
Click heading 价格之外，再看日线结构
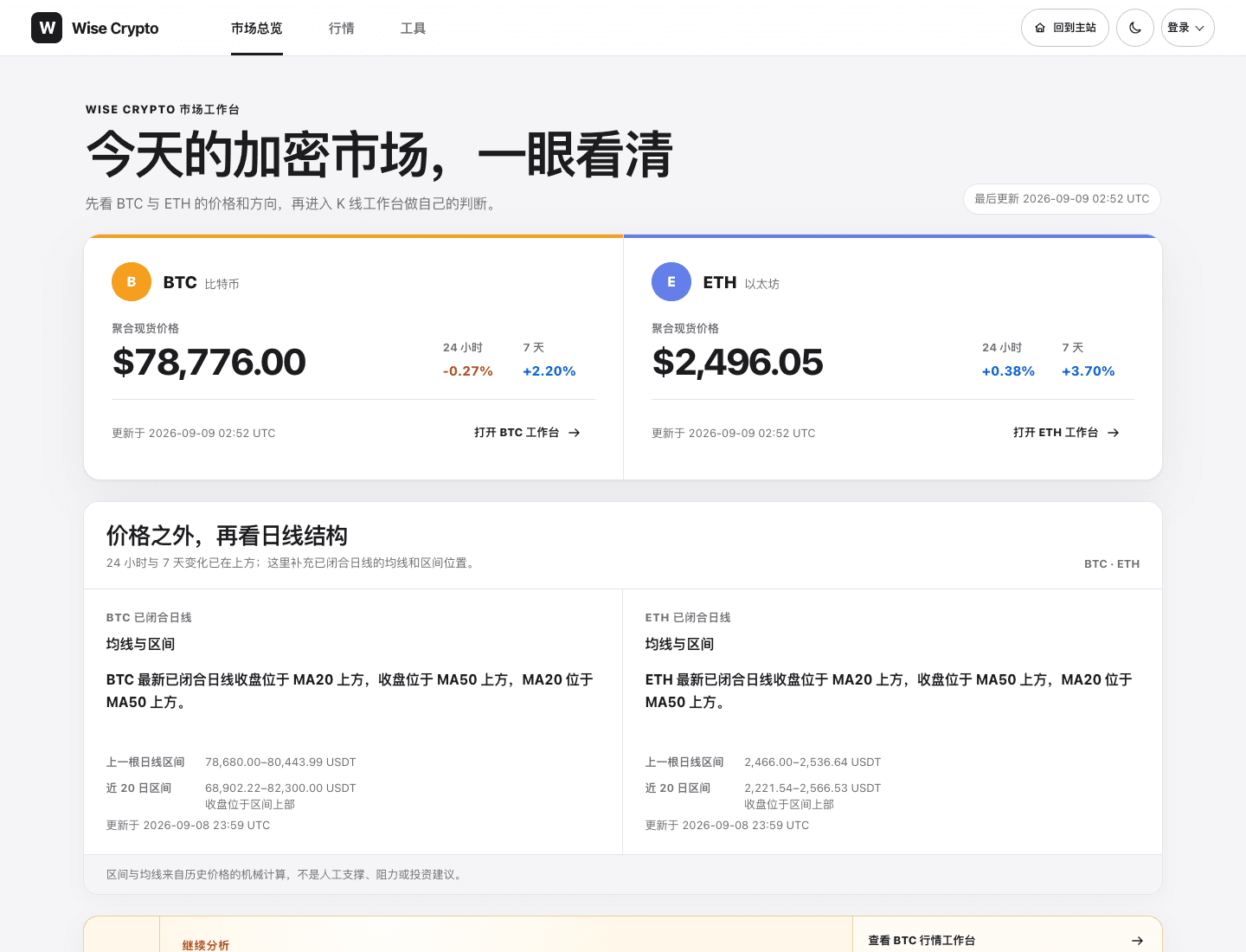227,536
